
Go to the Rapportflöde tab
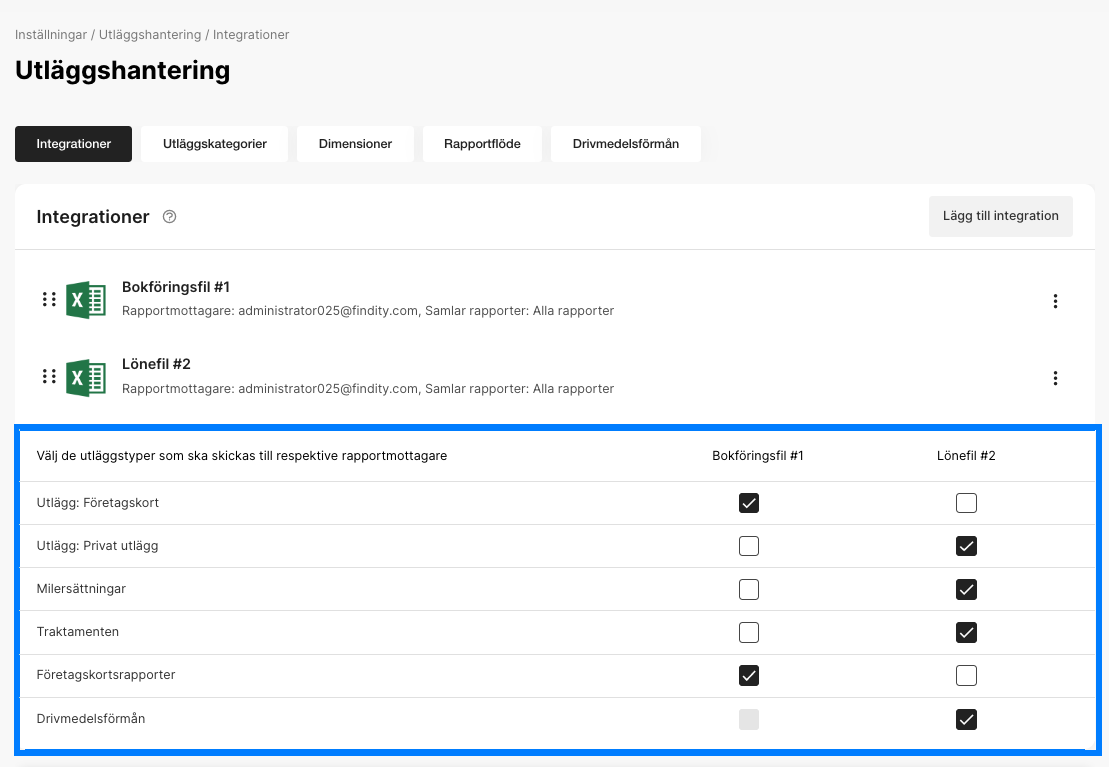click(482, 144)
